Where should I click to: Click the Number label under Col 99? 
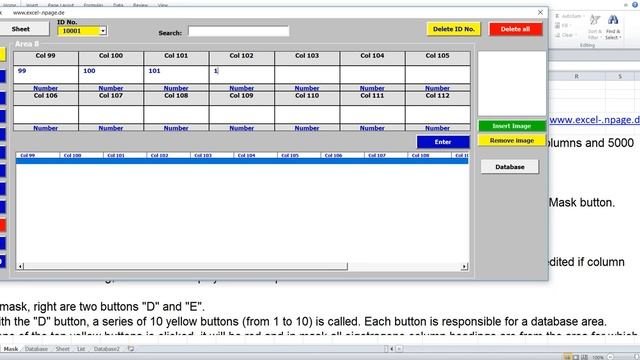tap(45, 88)
